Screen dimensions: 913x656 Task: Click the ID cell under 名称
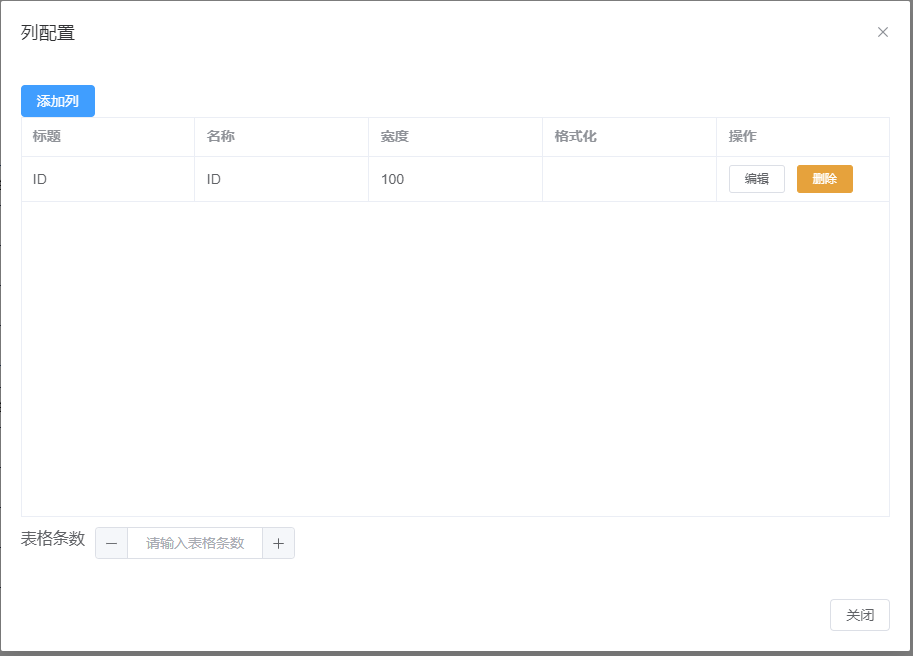coord(282,179)
